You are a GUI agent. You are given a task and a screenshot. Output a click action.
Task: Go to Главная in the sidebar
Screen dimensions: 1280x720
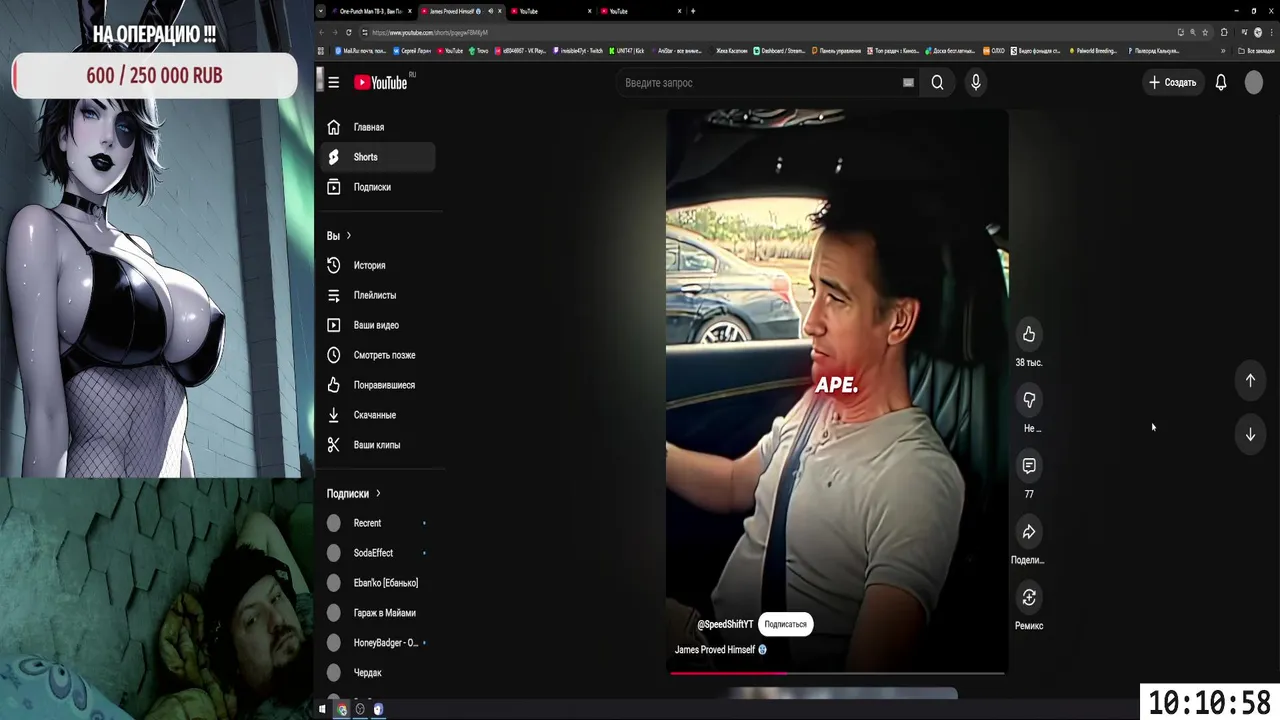pyautogui.click(x=378, y=127)
